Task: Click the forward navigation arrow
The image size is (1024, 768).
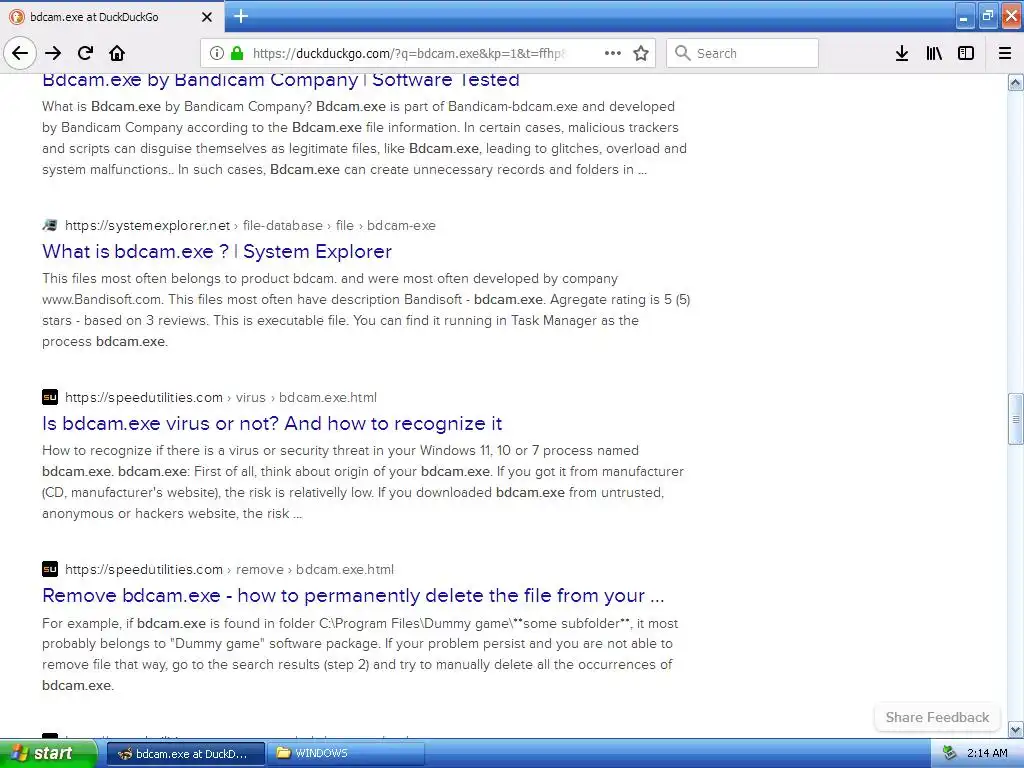Action: 53,54
